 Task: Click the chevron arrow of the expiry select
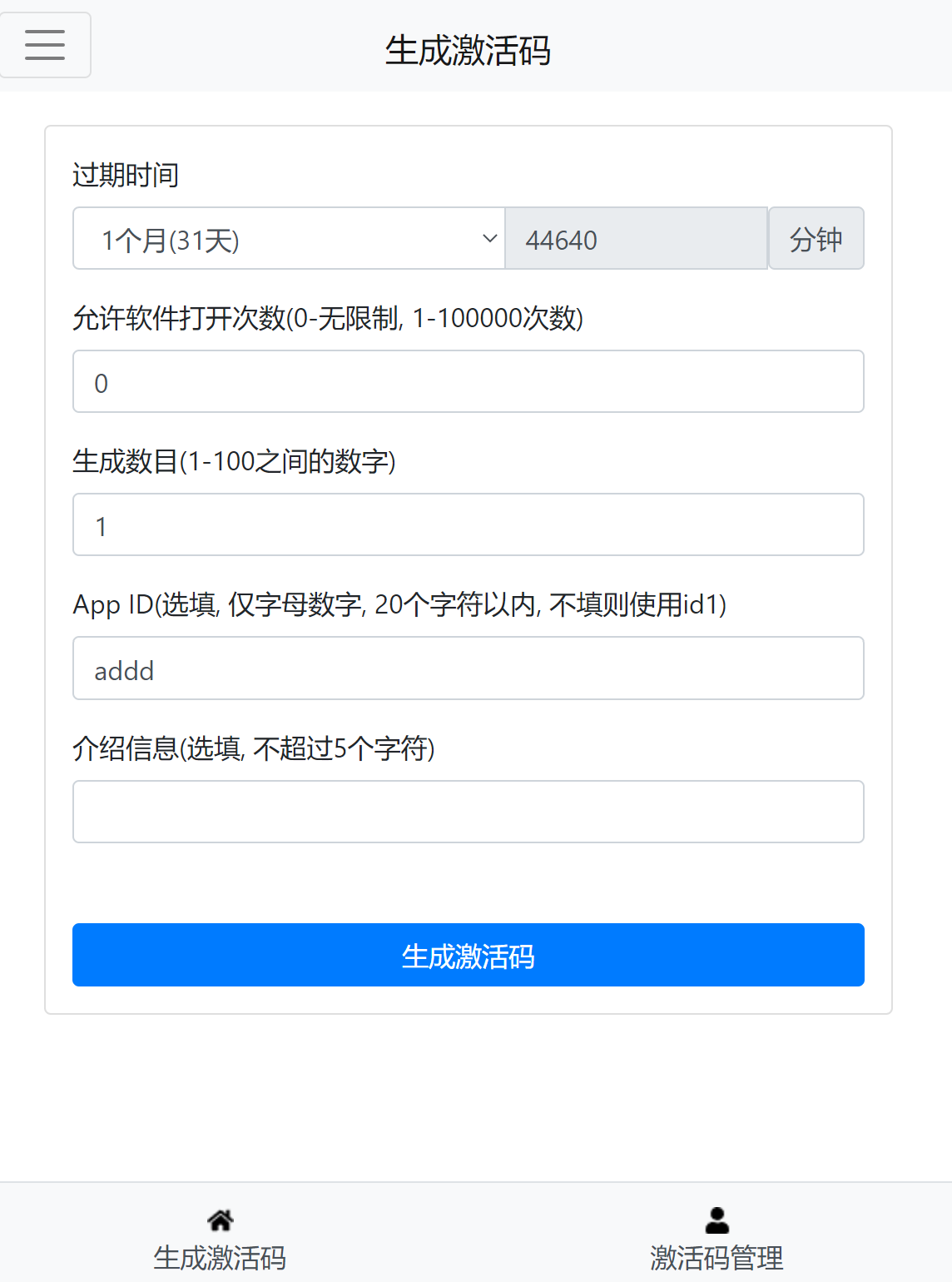pos(490,239)
